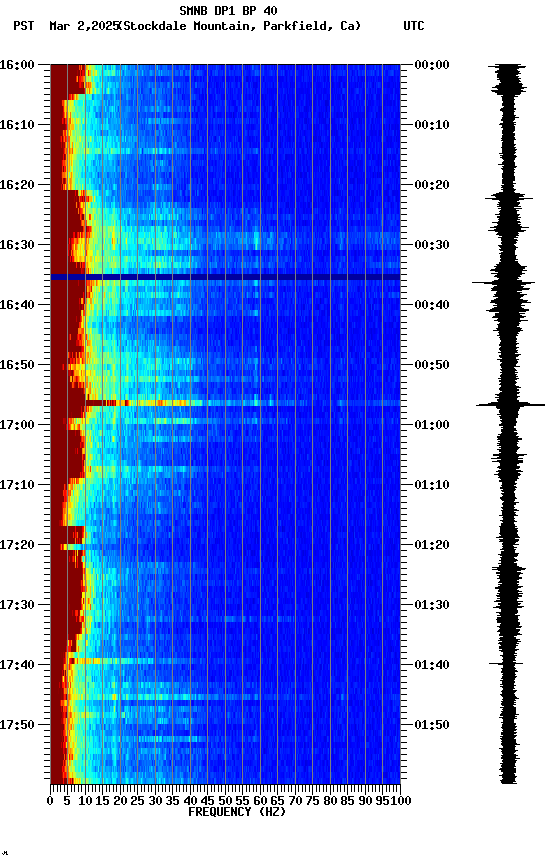552x864 pixels.
Task: Click the 75 Hz frequency axis label
Action: tap(312, 801)
